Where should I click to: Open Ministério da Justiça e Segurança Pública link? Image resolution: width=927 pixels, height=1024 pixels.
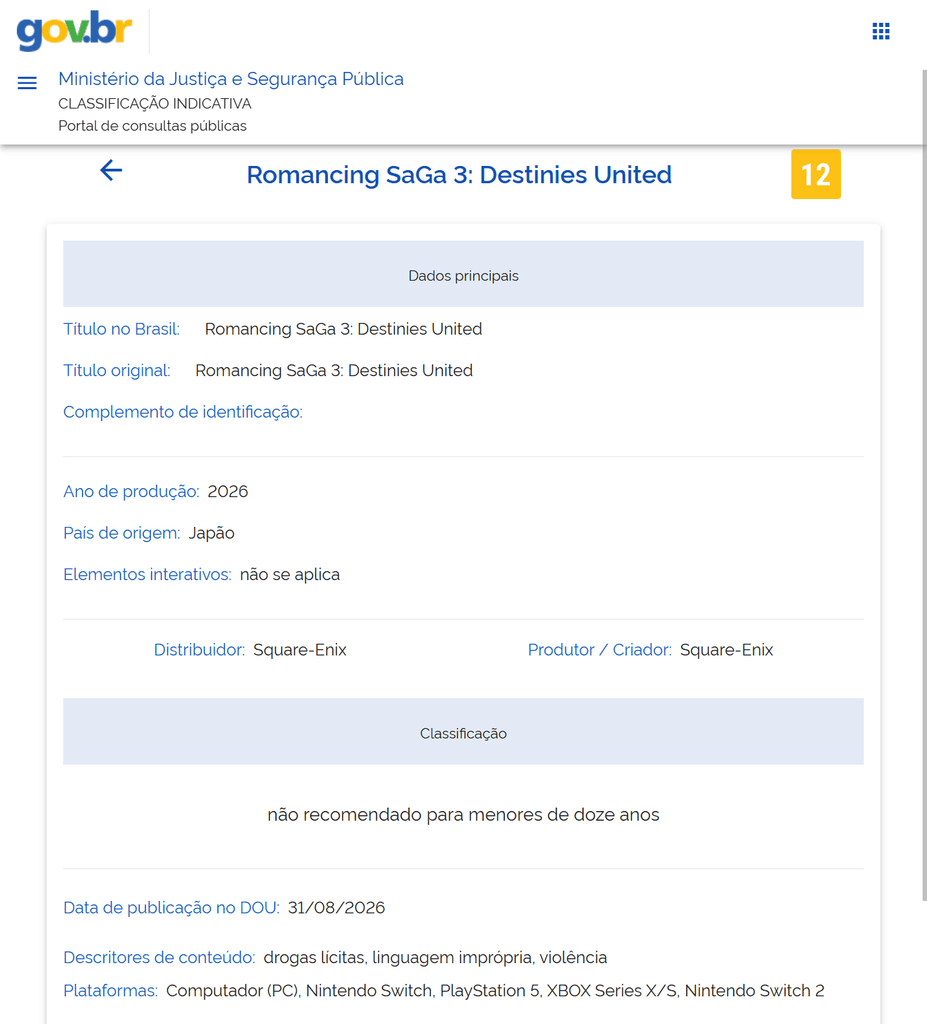click(x=231, y=79)
